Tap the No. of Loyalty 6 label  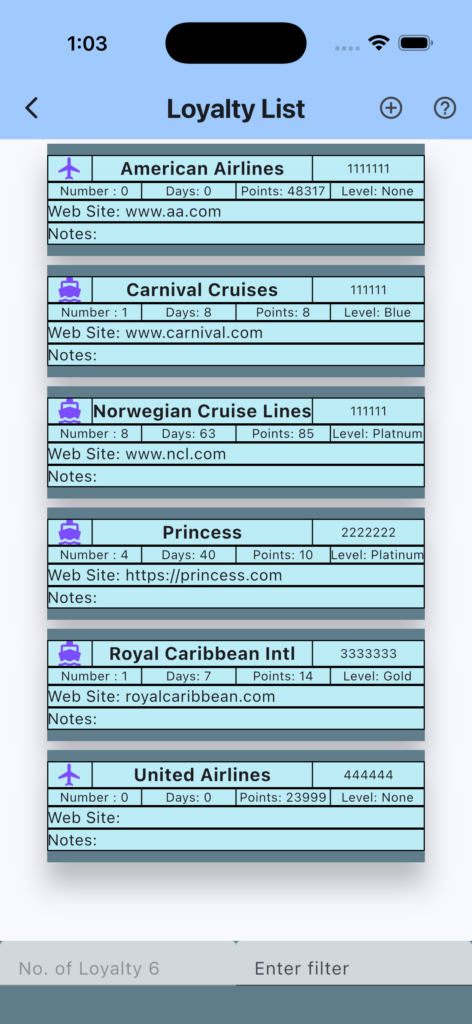click(x=89, y=968)
